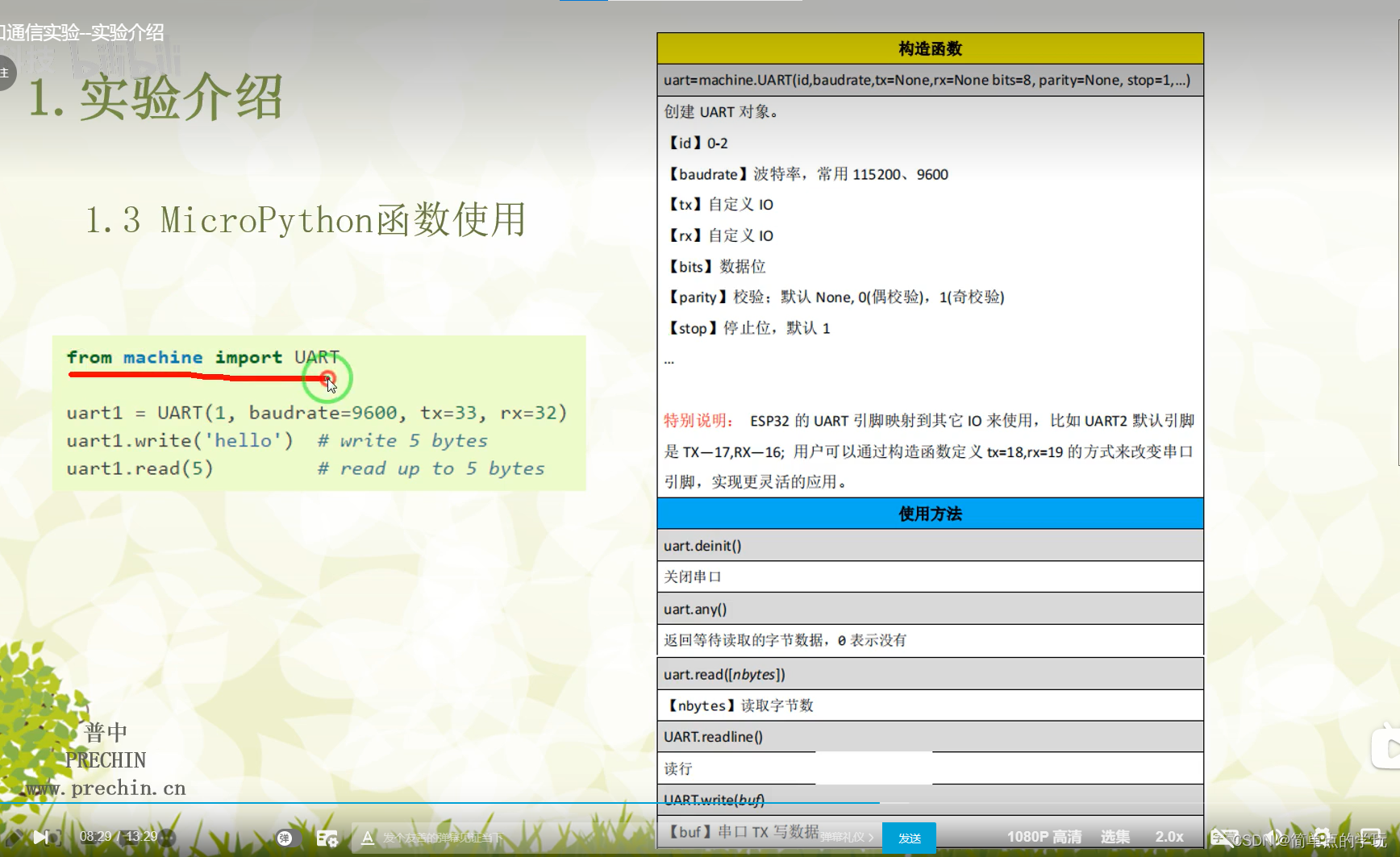Open the 选集 episode list
Image resolution: width=1400 pixels, height=857 pixels.
pyautogui.click(x=1115, y=837)
